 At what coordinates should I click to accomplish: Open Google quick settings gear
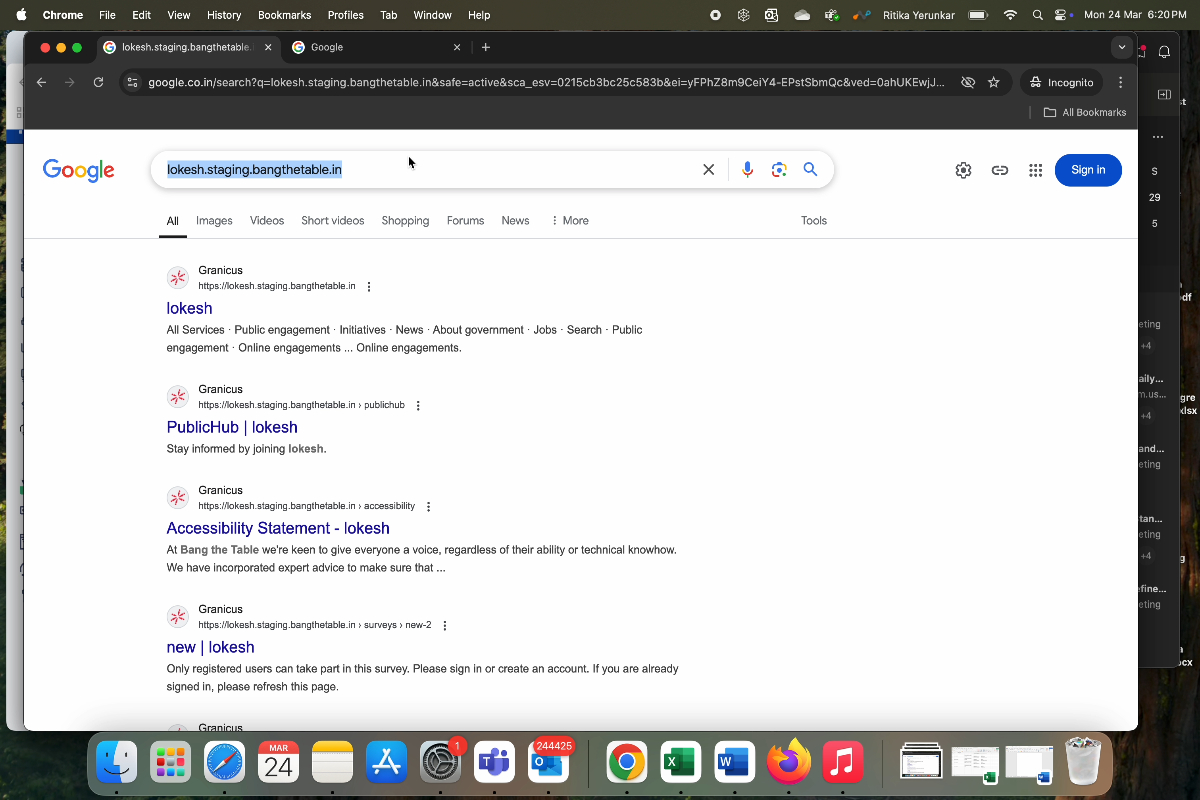[963, 170]
